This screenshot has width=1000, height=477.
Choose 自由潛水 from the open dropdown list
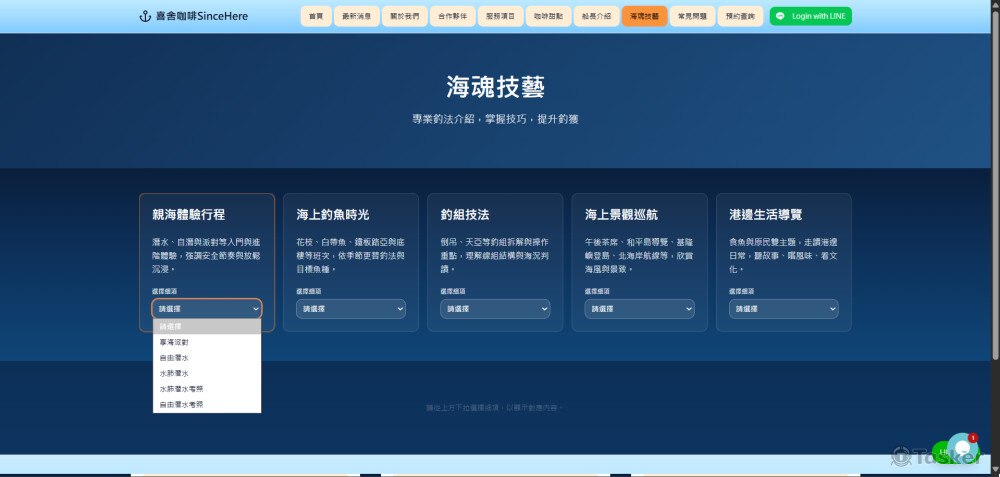pyautogui.click(x=173, y=357)
